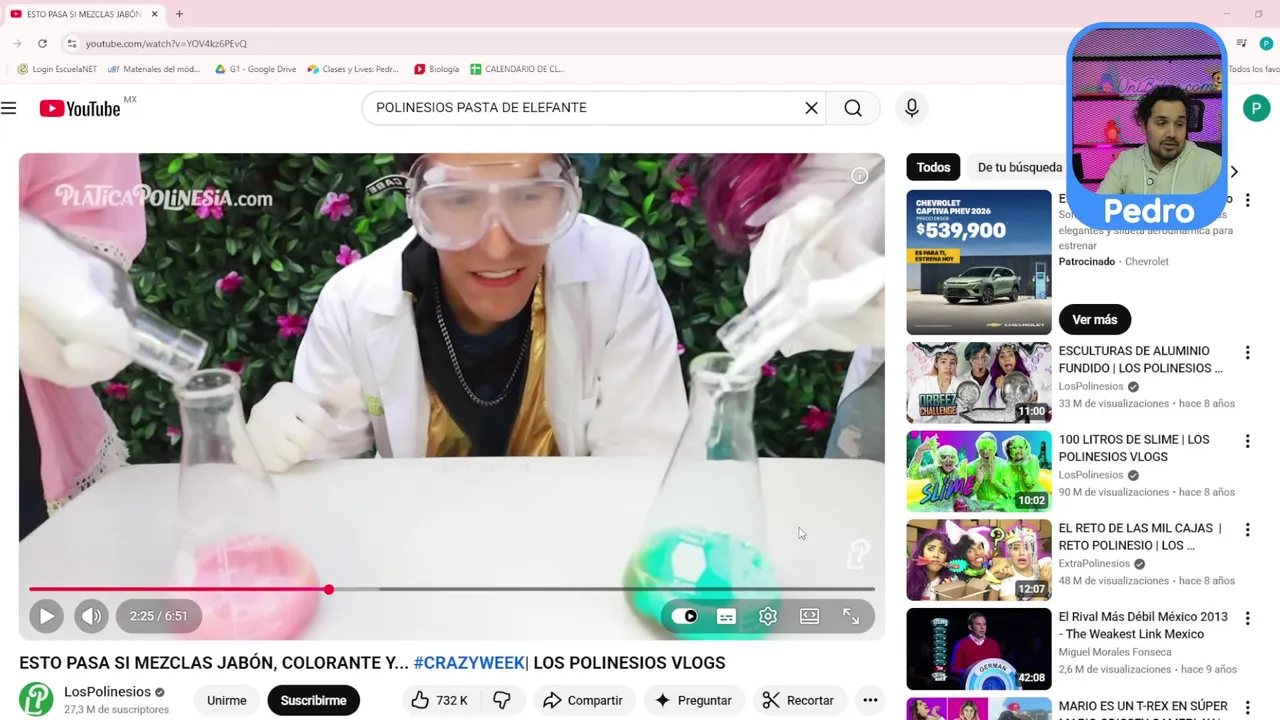Open G1 - Google Drive bookmark
Viewport: 1280px width, 720px height.
tap(256, 69)
